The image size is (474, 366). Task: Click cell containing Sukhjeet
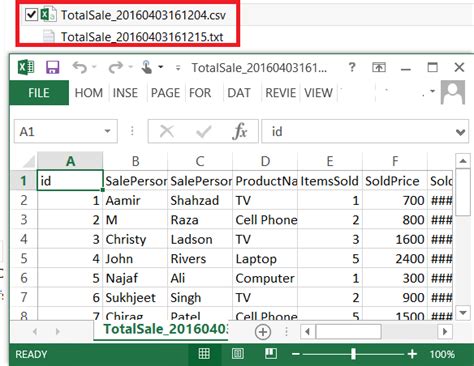pyautogui.click(x=135, y=297)
